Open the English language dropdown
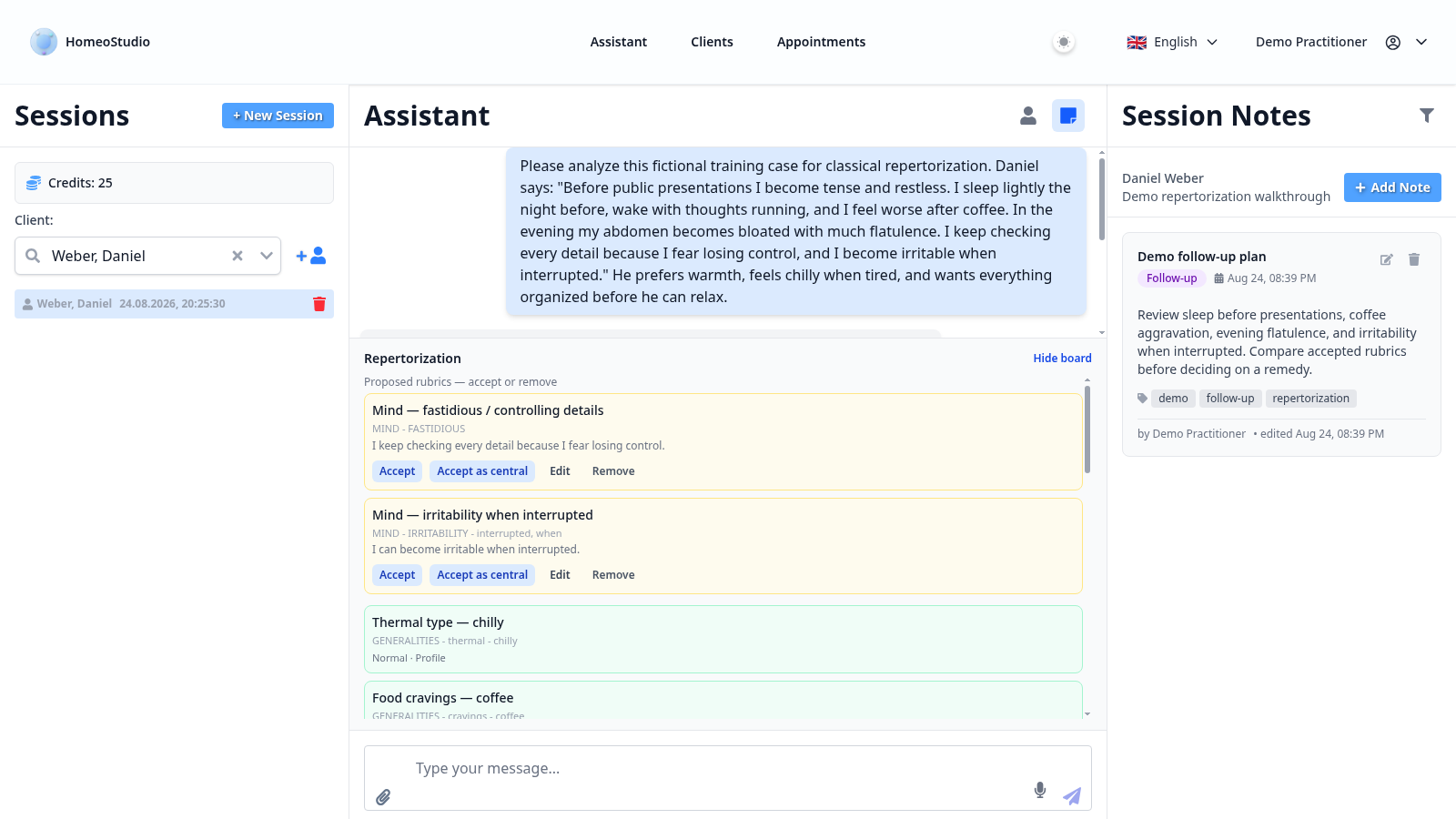Screen dimensions: 1456x819 1172,42
